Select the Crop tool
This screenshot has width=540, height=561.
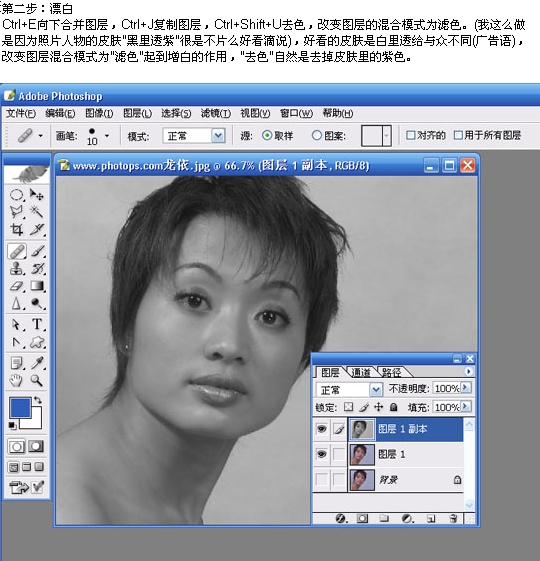(16, 229)
